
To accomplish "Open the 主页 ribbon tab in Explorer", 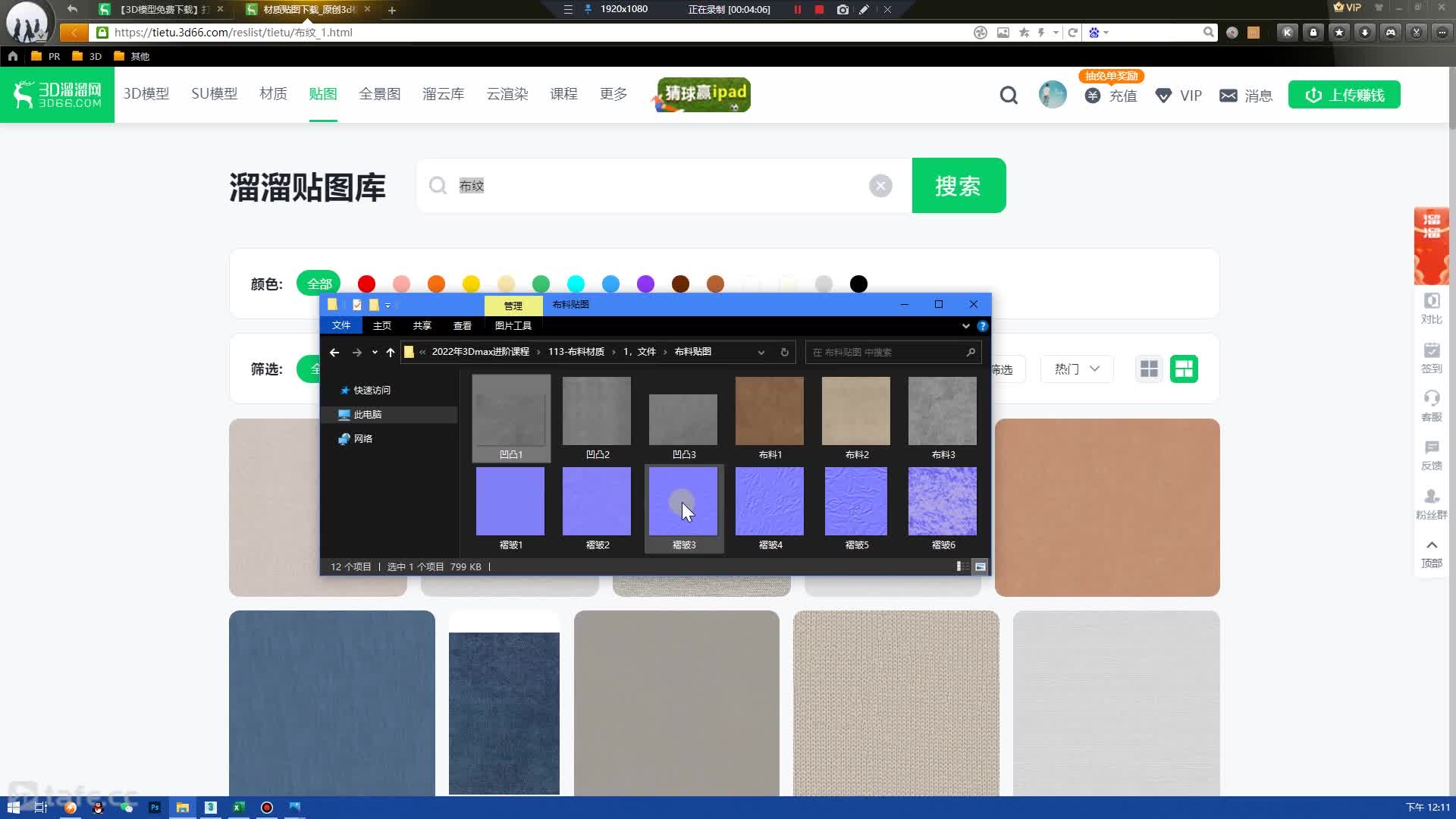I will [x=382, y=325].
